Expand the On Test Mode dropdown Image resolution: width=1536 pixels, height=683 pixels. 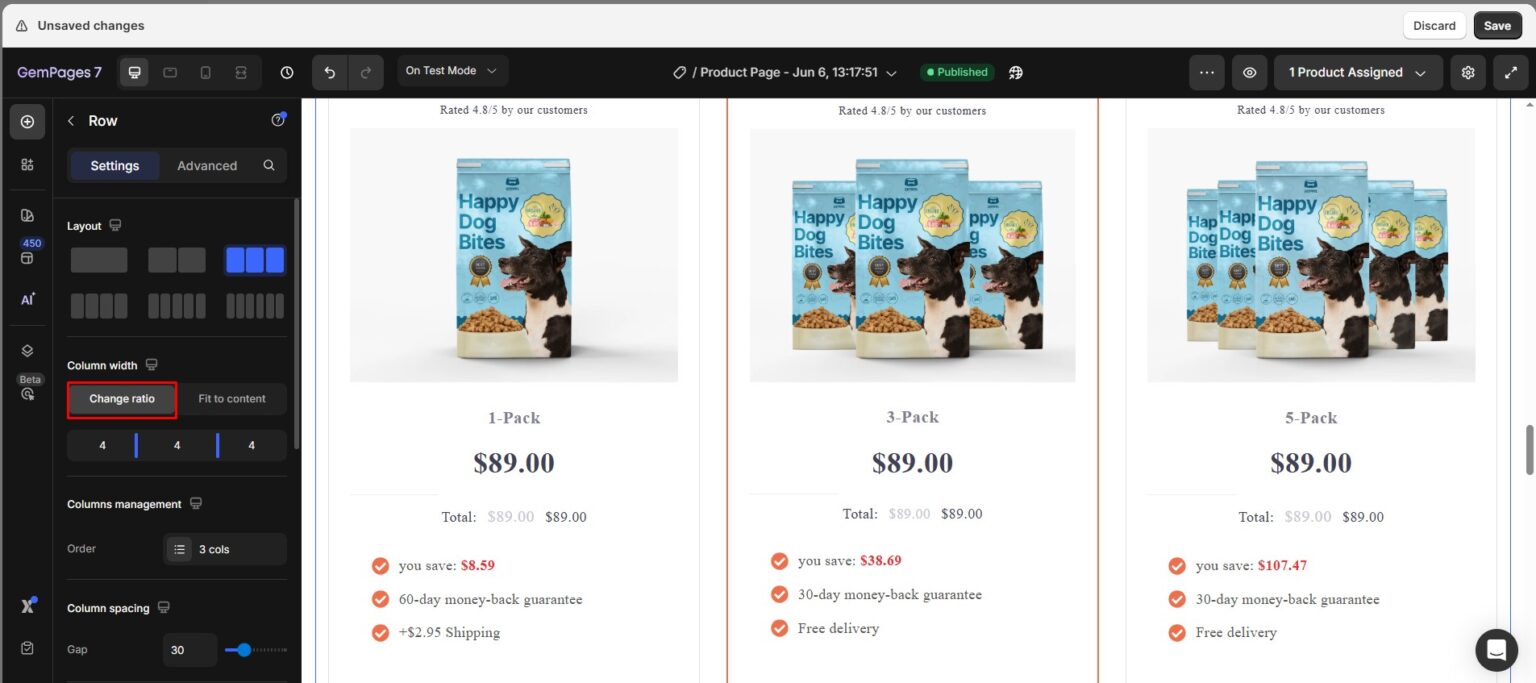click(452, 71)
